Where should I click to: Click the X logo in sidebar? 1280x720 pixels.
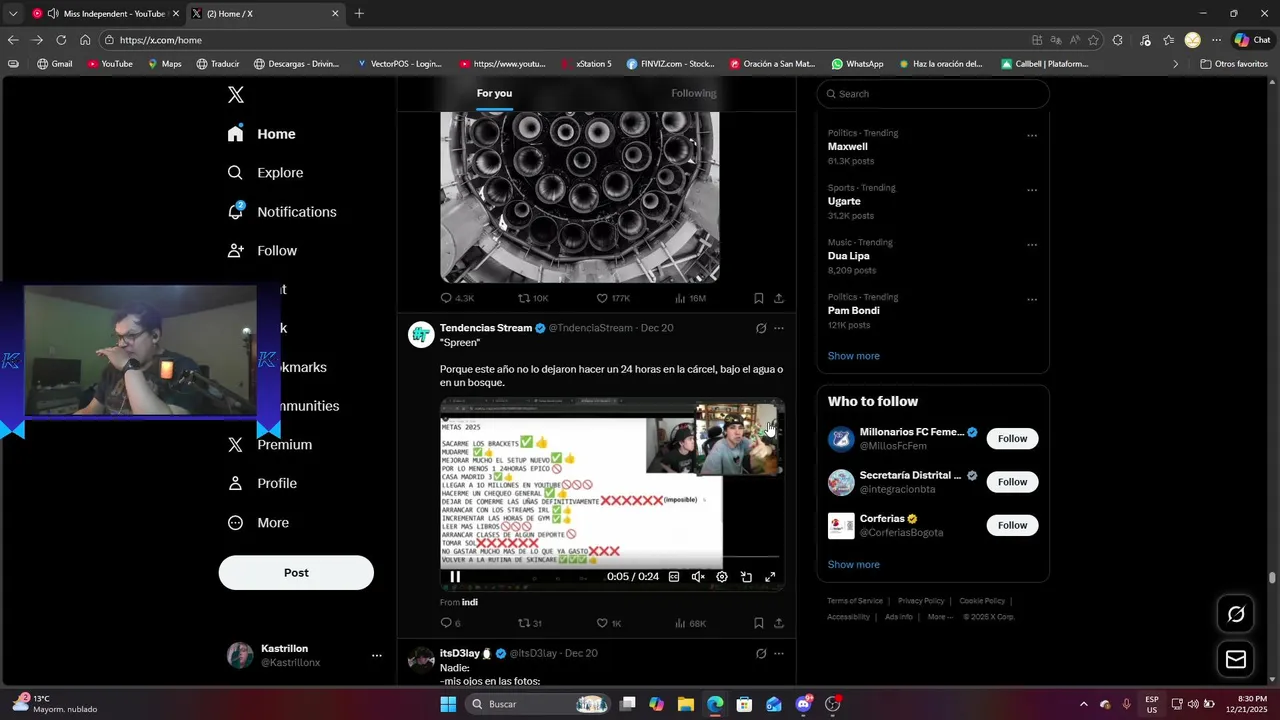(x=236, y=95)
